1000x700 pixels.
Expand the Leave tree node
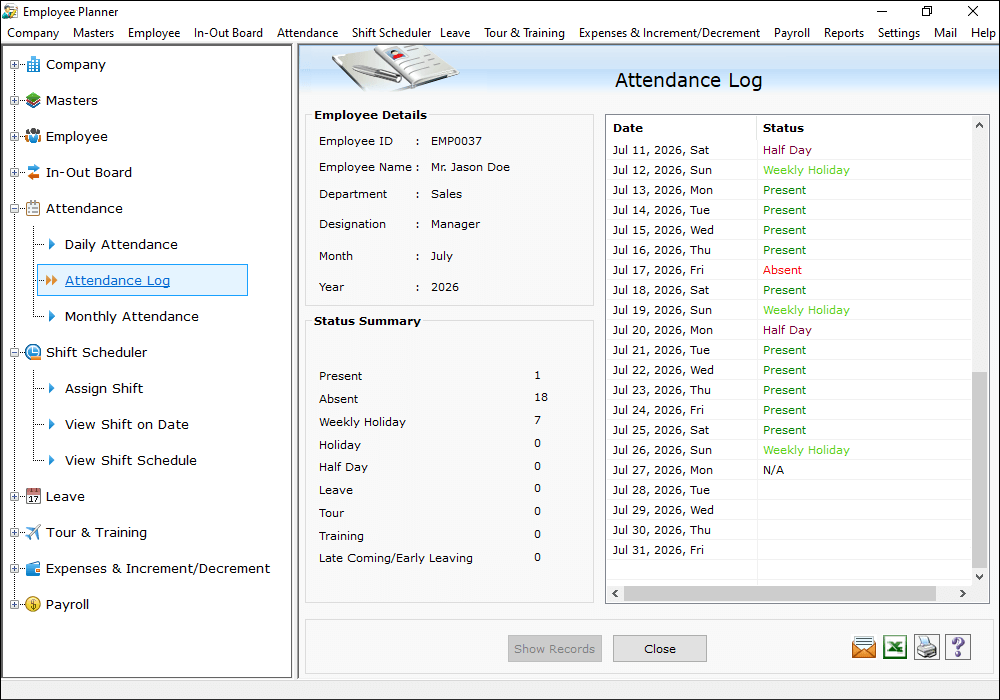(x=14, y=497)
